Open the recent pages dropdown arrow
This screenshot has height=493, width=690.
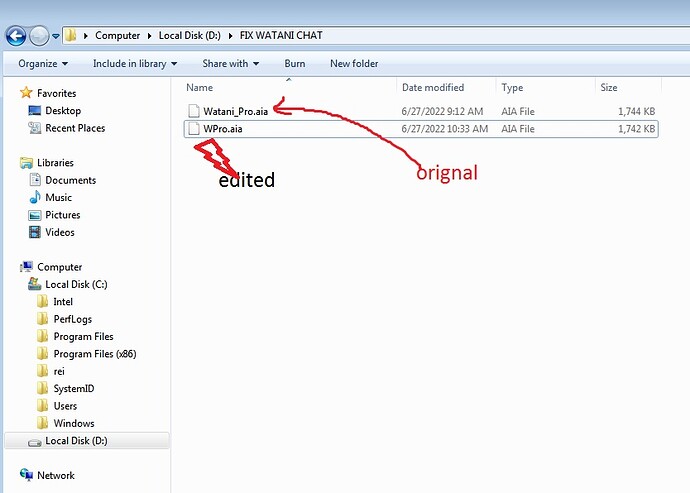[x=55, y=36]
